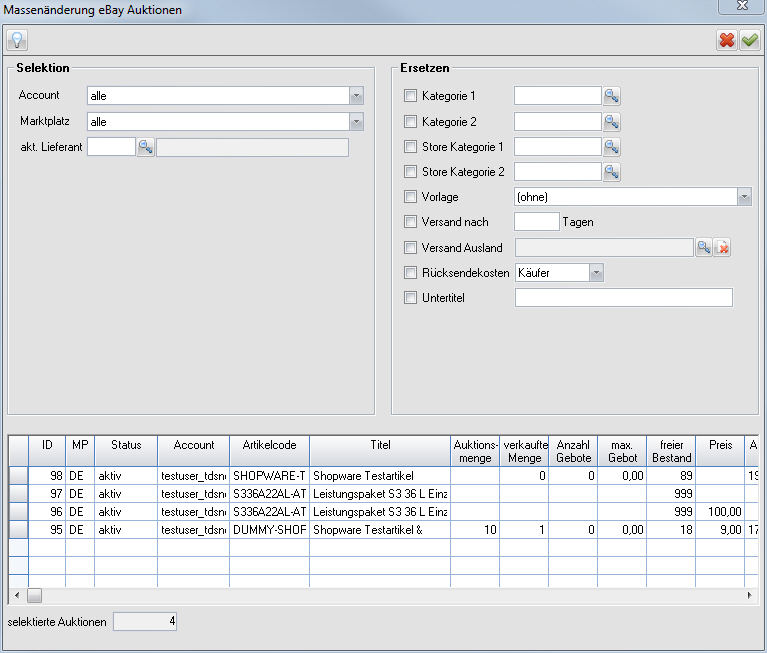Click the Untertitel text field
This screenshot has height=653, width=767.
624,297
